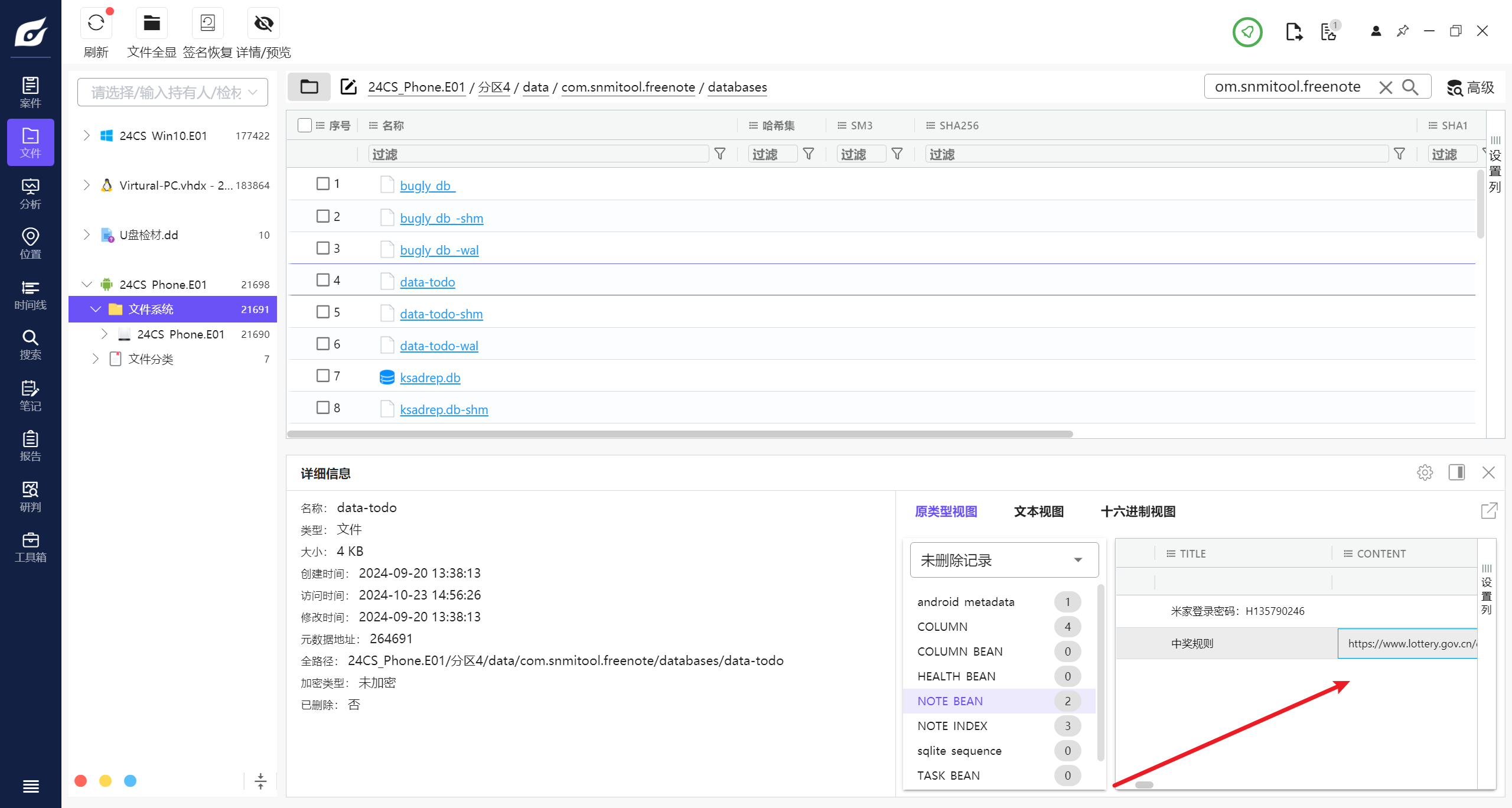Click the path edit pencil icon
Image resolution: width=1512 pixels, height=808 pixels.
[x=348, y=87]
